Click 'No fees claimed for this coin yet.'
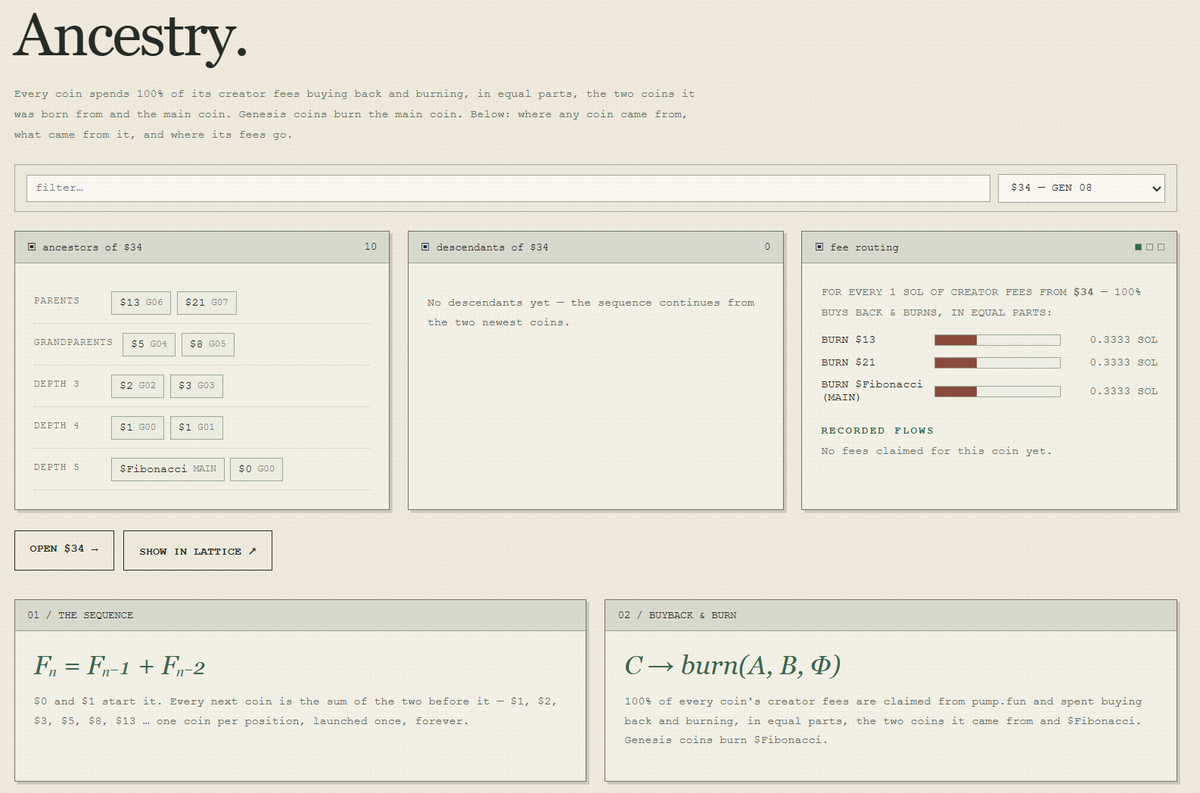 pos(936,451)
